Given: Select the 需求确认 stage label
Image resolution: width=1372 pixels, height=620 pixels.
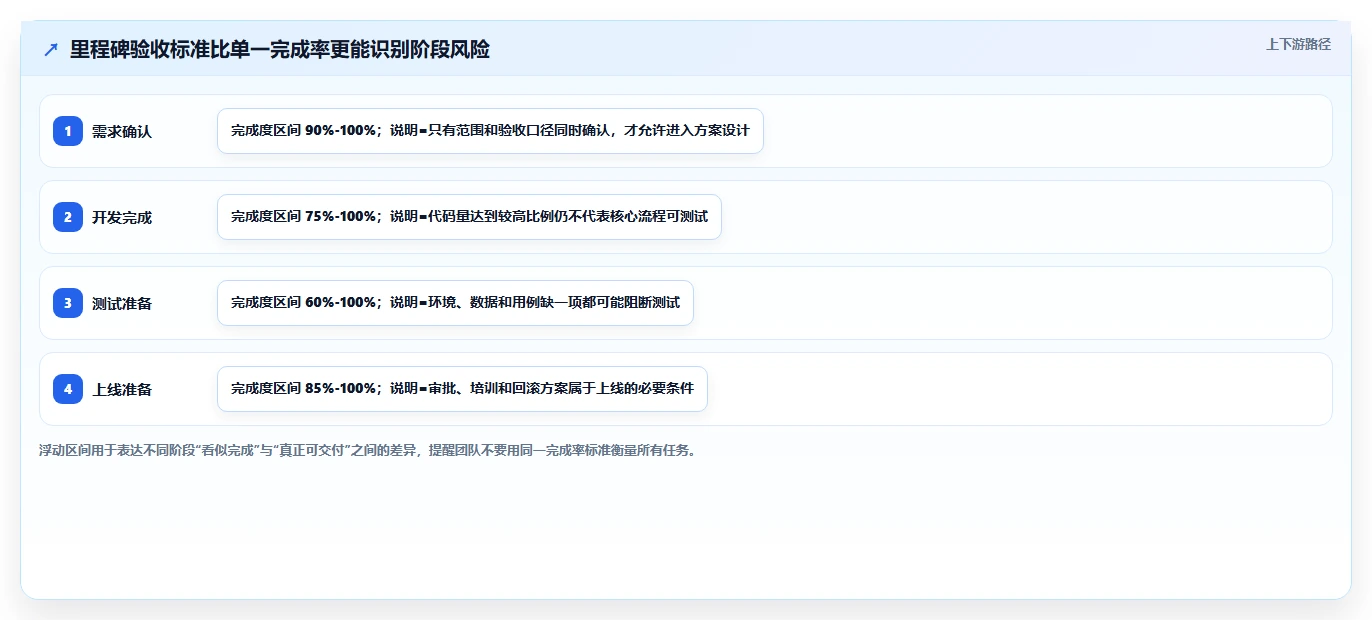Looking at the screenshot, I should [x=122, y=131].
